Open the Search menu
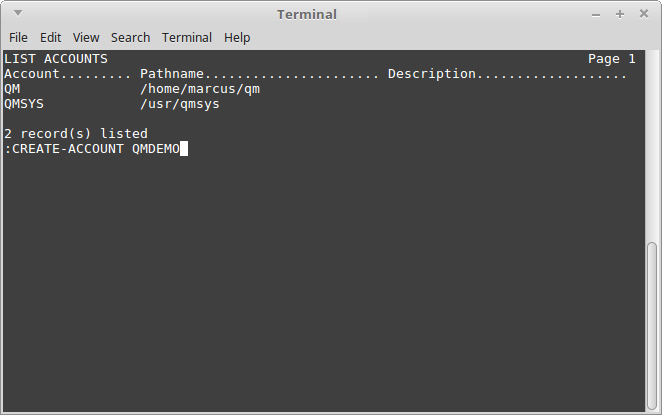The height and width of the screenshot is (415, 662). (x=130, y=38)
